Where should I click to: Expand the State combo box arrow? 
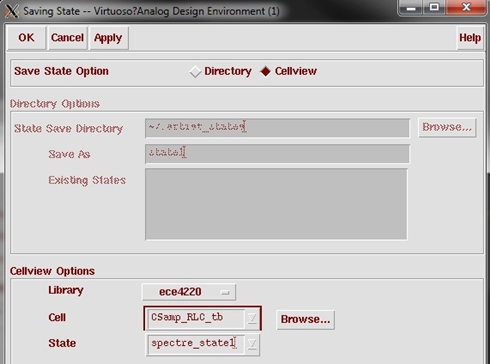252,344
